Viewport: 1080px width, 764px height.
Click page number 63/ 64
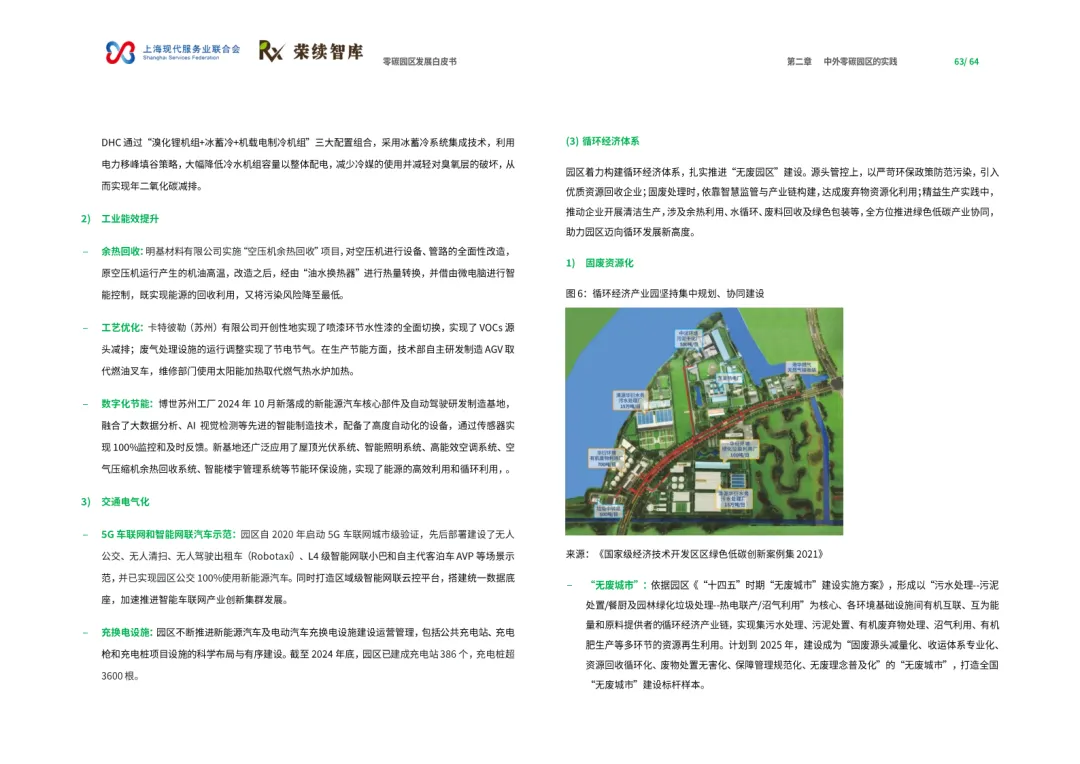[966, 61]
